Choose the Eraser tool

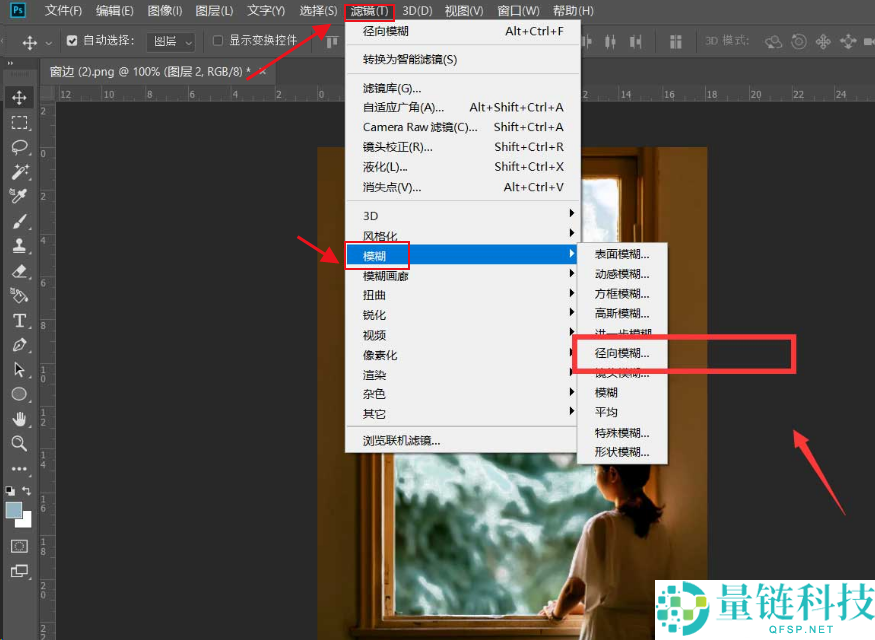click(19, 271)
